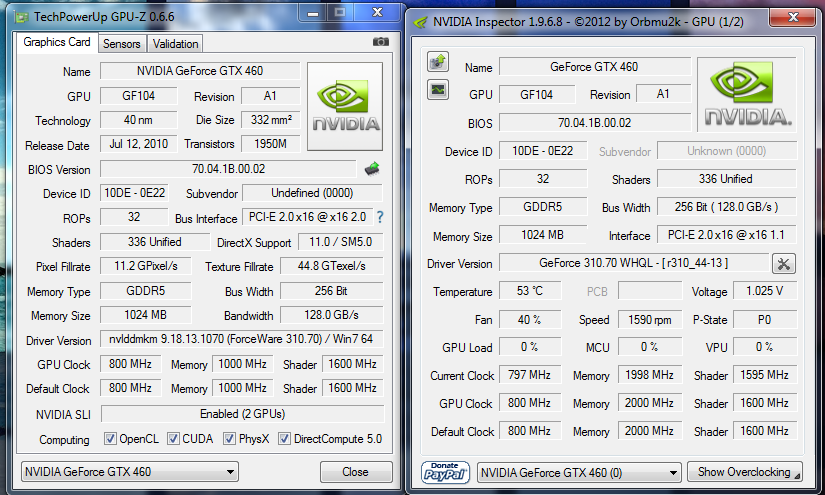Click the GPU-Z Shaders value 336 Unified
The width and height of the screenshot is (825, 495).
coord(155,242)
